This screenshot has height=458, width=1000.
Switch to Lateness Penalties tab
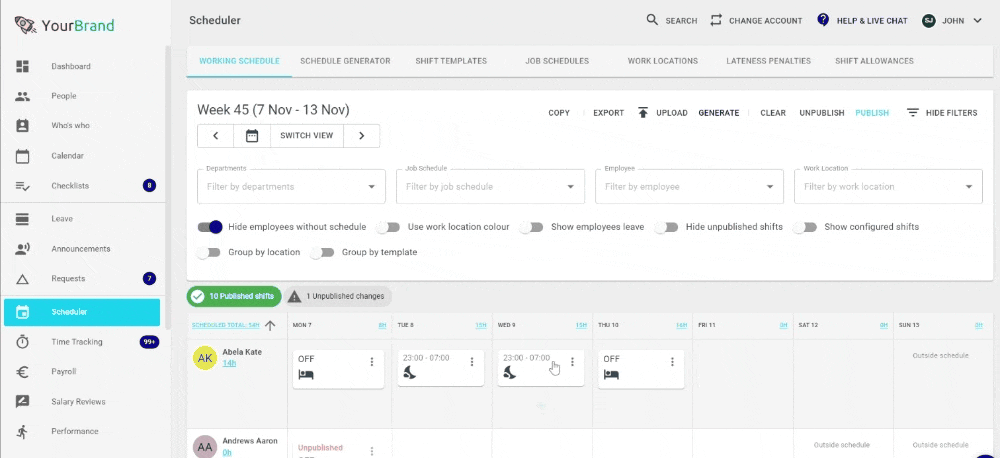tap(768, 61)
